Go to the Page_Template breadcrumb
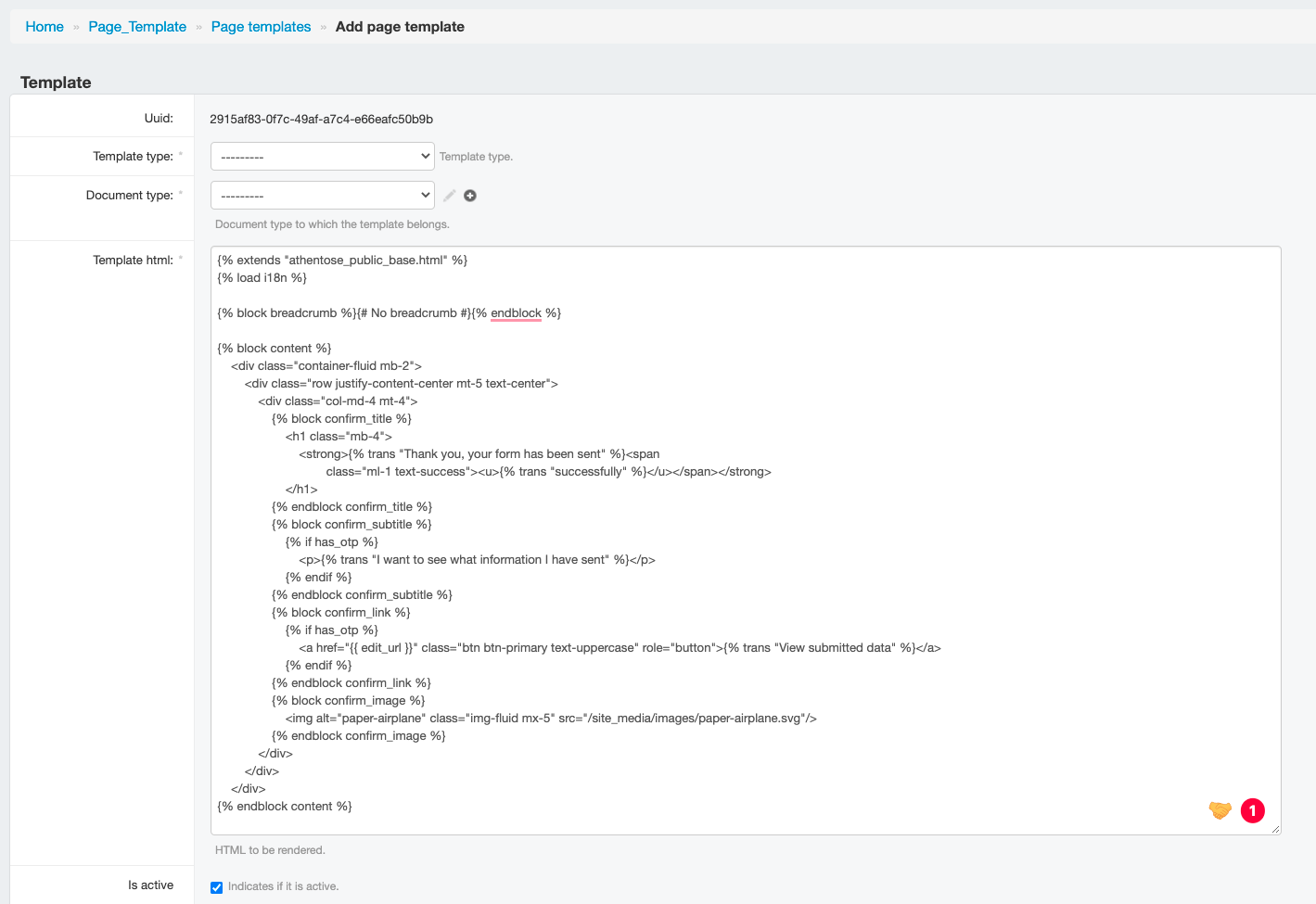The image size is (1316, 904). tap(137, 27)
